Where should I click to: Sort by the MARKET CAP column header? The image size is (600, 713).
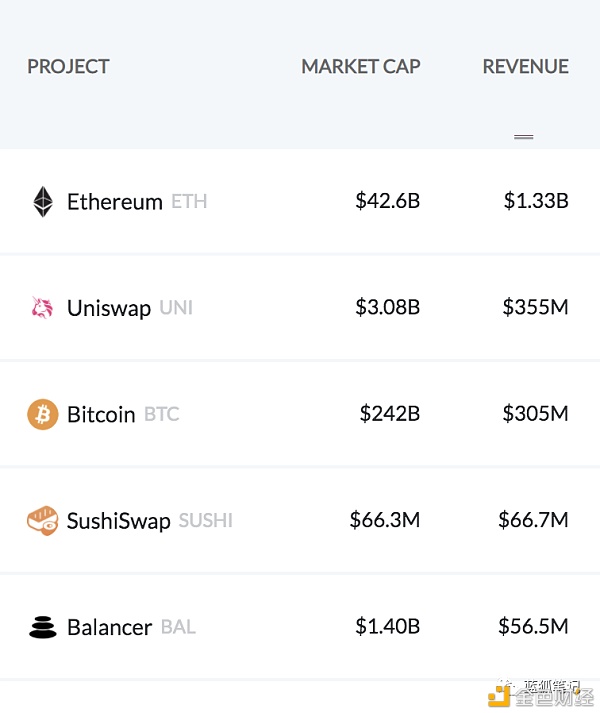(361, 67)
